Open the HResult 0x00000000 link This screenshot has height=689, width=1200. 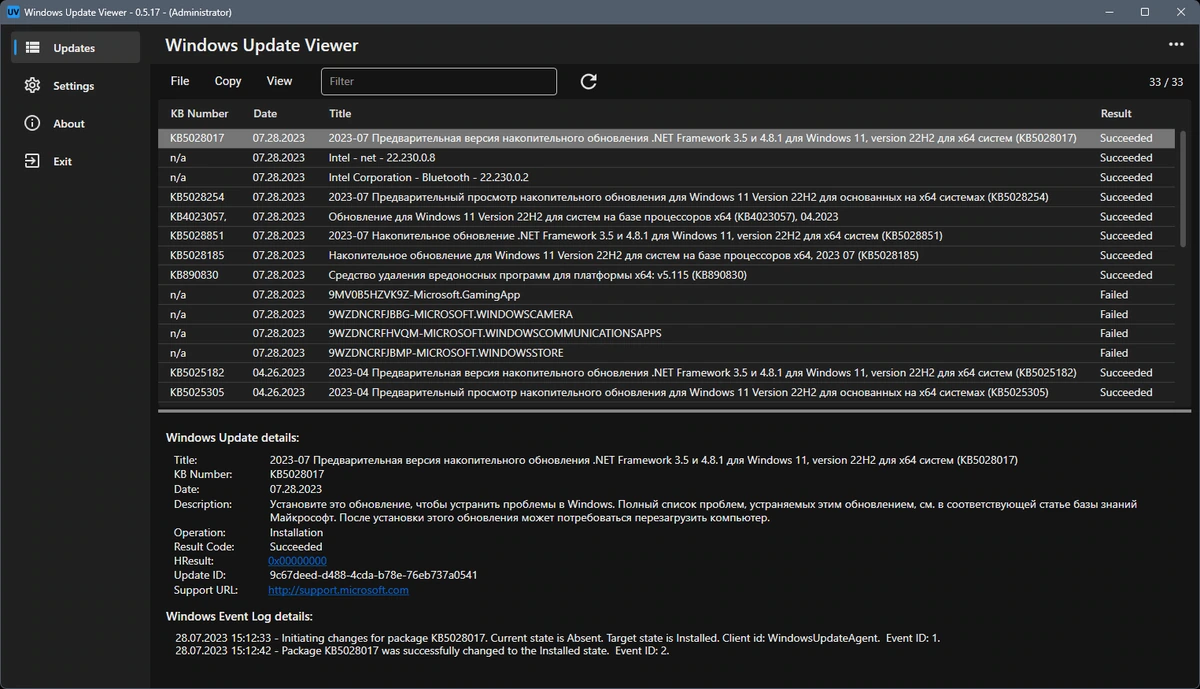pyautogui.click(x=297, y=561)
